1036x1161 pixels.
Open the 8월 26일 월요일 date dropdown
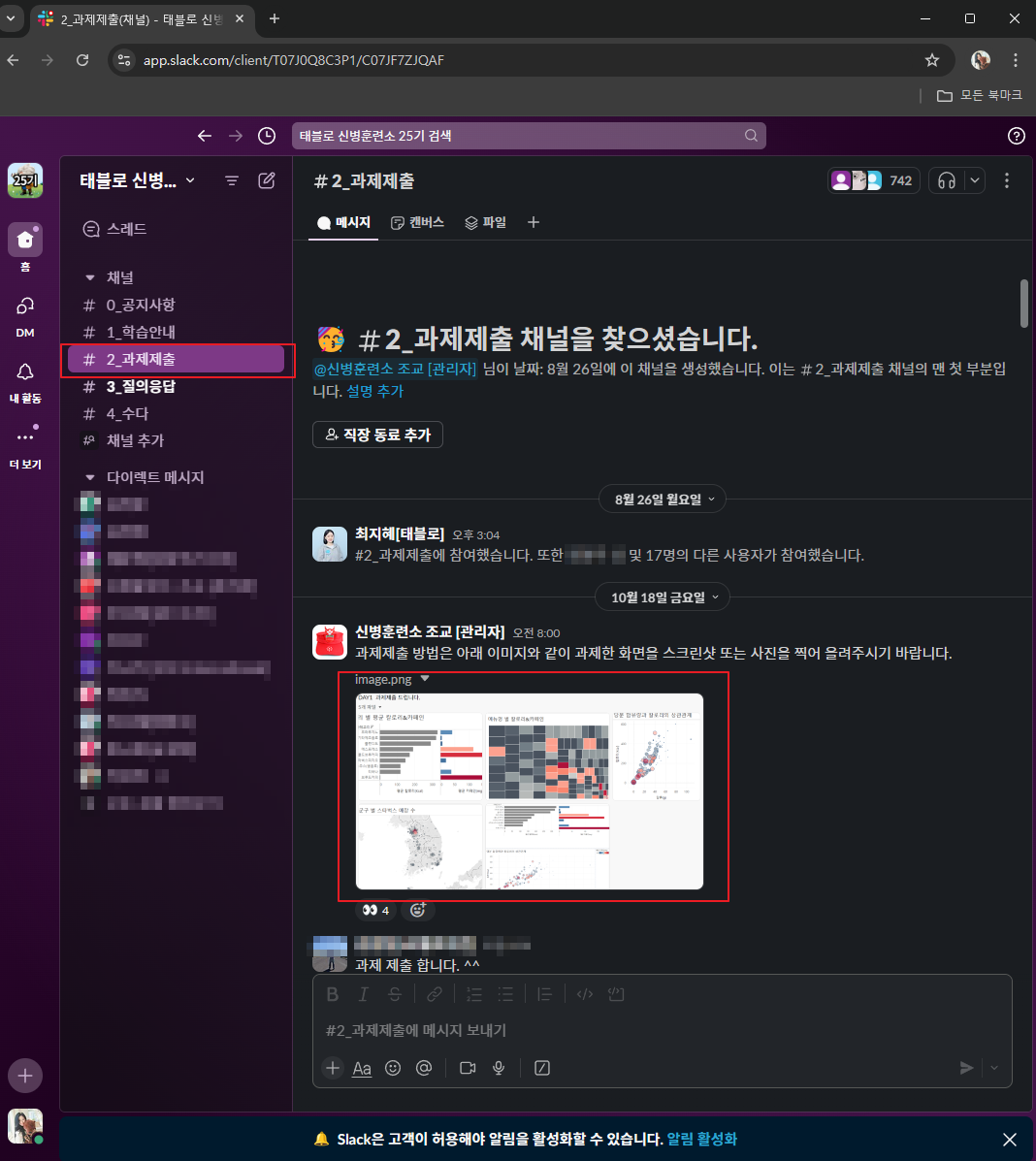[662, 500]
